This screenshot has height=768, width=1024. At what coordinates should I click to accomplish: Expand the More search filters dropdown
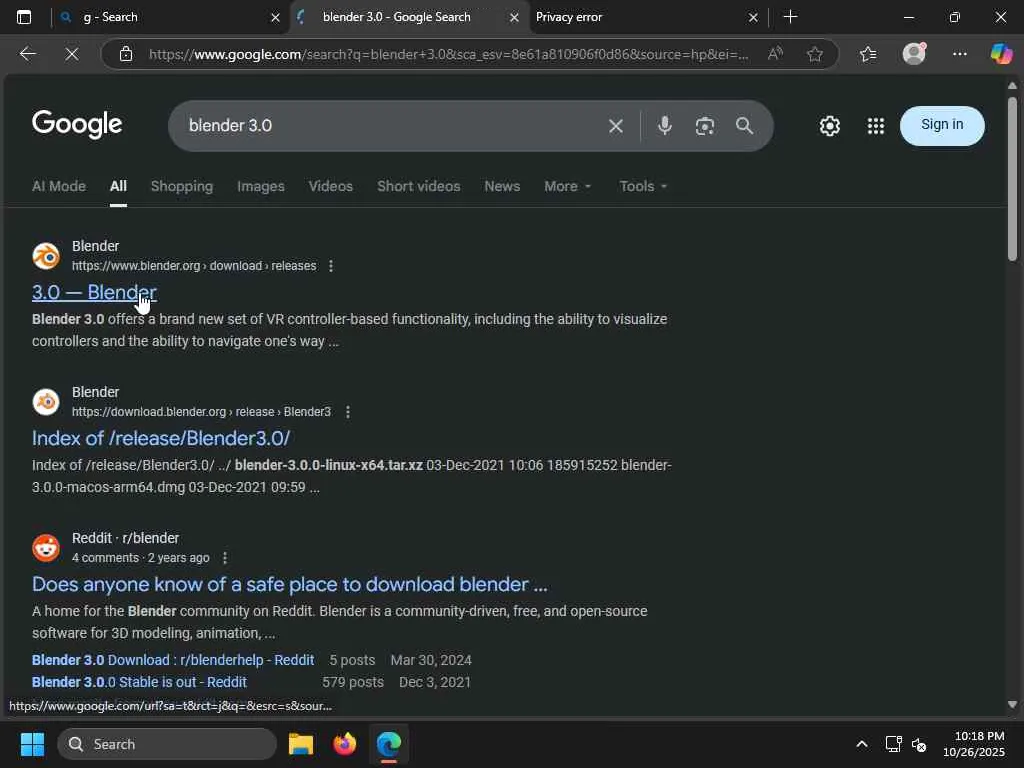[x=568, y=186]
